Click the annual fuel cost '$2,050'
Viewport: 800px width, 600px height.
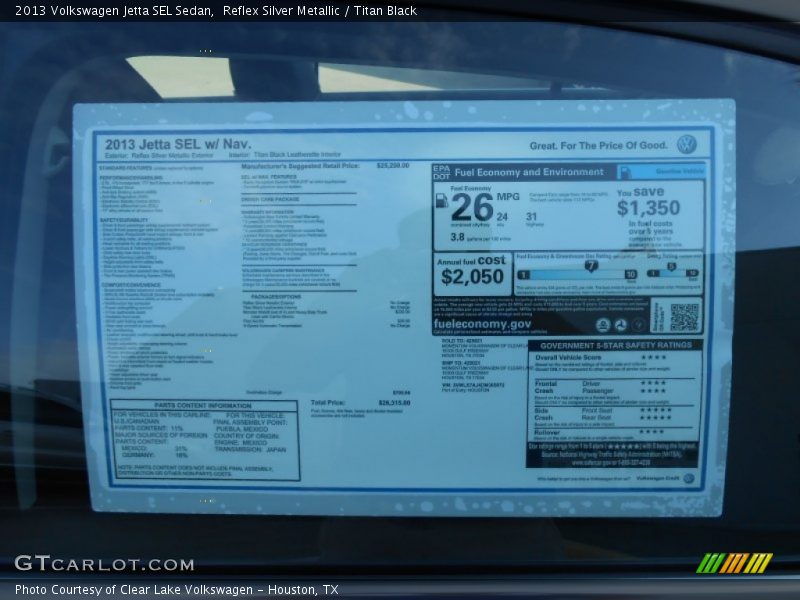472,277
